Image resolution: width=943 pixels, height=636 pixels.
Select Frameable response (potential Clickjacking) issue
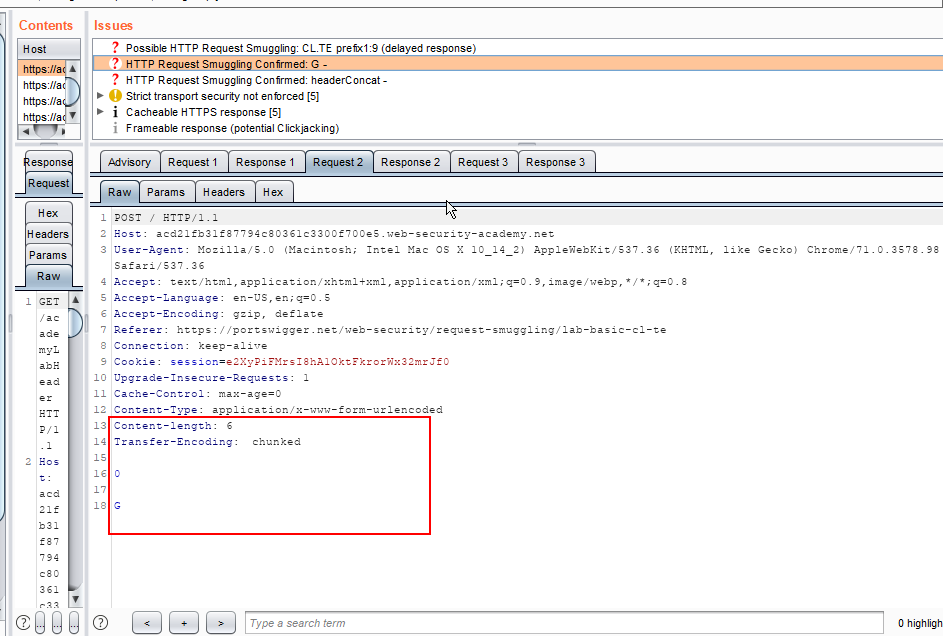click(x=232, y=128)
